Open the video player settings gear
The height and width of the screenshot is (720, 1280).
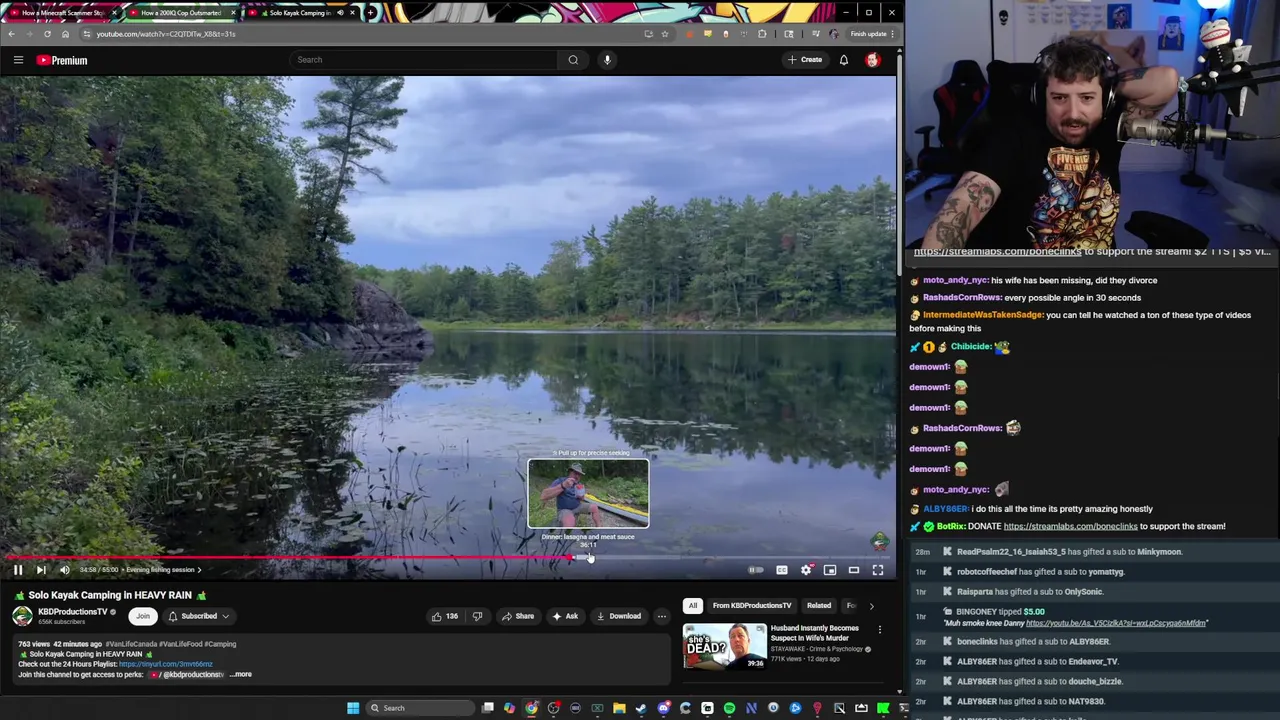pyautogui.click(x=806, y=570)
